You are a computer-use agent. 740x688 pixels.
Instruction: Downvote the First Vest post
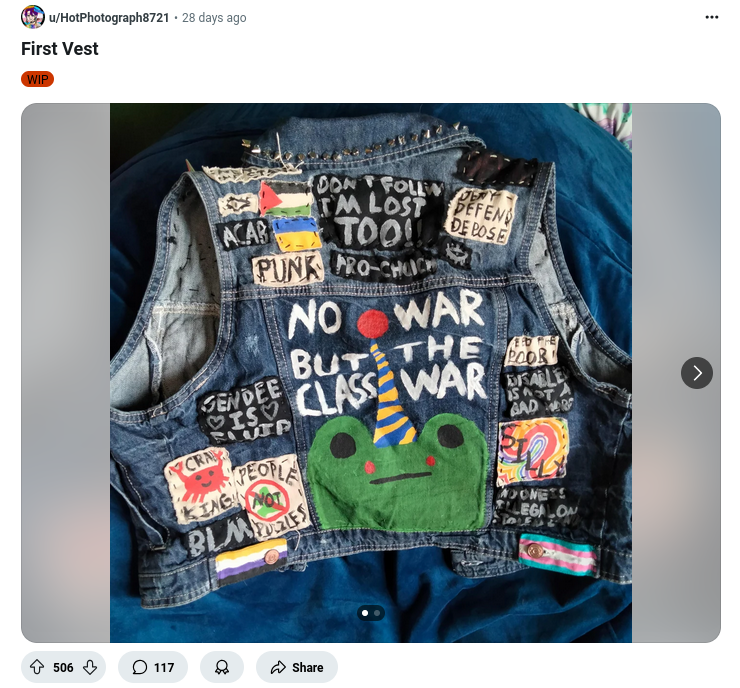point(90,667)
